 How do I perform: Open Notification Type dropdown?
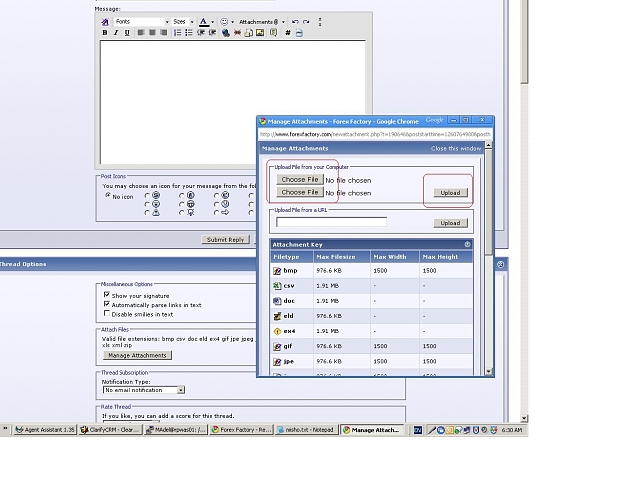[x=143, y=390]
